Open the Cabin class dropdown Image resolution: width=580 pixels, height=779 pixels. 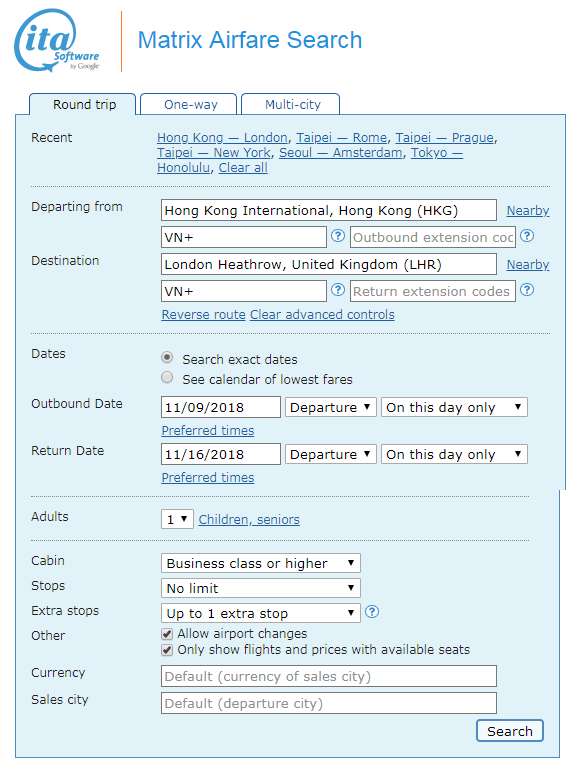tap(261, 563)
